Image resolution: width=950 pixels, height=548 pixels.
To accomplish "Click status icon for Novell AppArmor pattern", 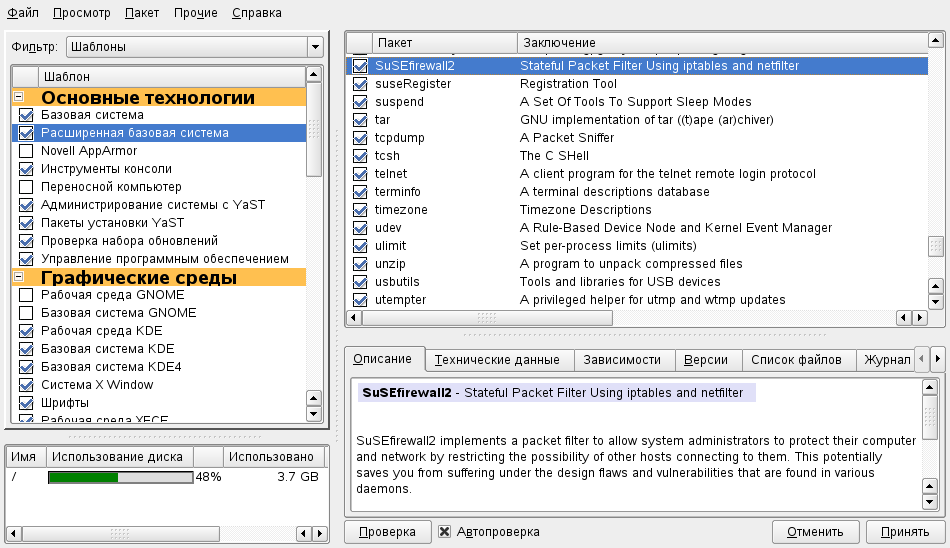I will pos(26,151).
